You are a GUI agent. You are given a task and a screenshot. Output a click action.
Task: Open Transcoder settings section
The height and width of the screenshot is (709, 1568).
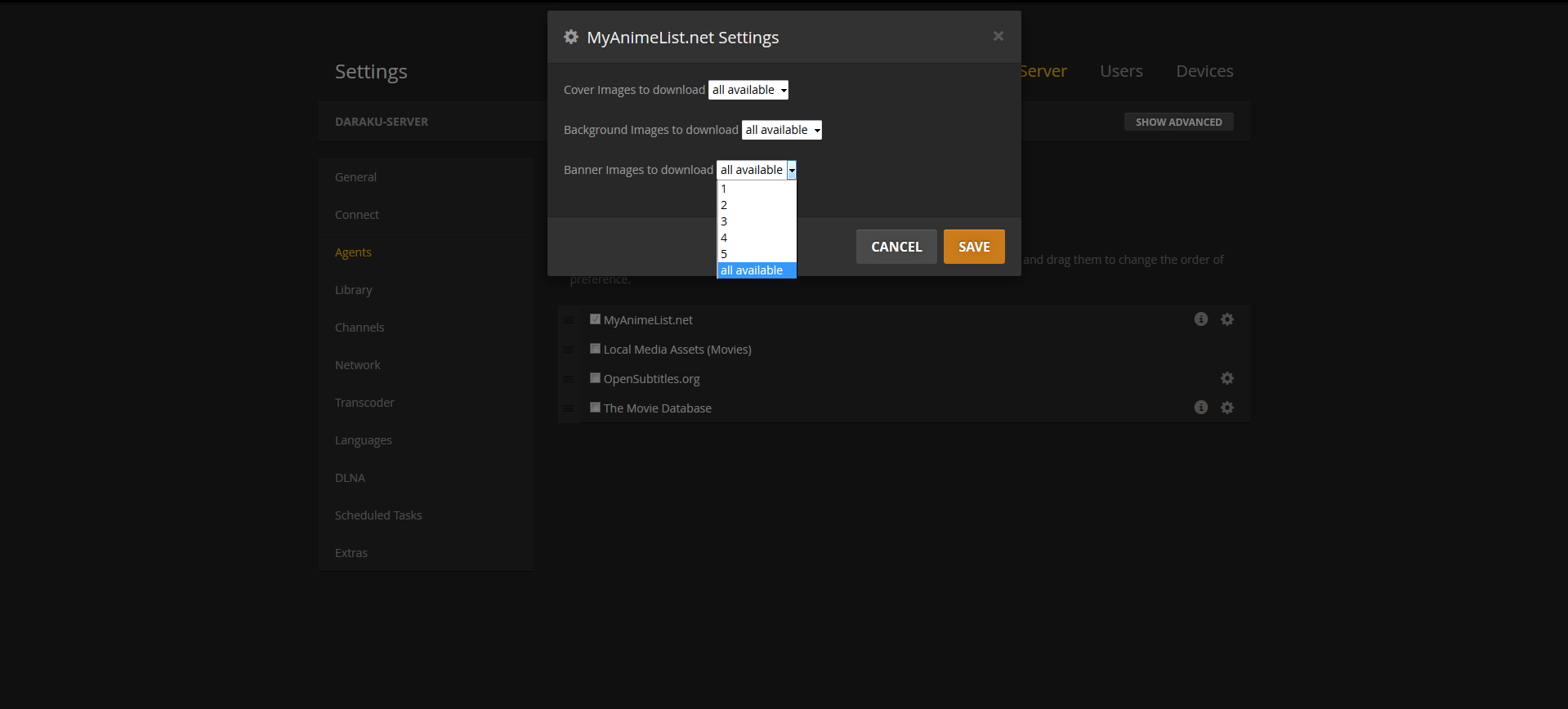tap(426, 403)
